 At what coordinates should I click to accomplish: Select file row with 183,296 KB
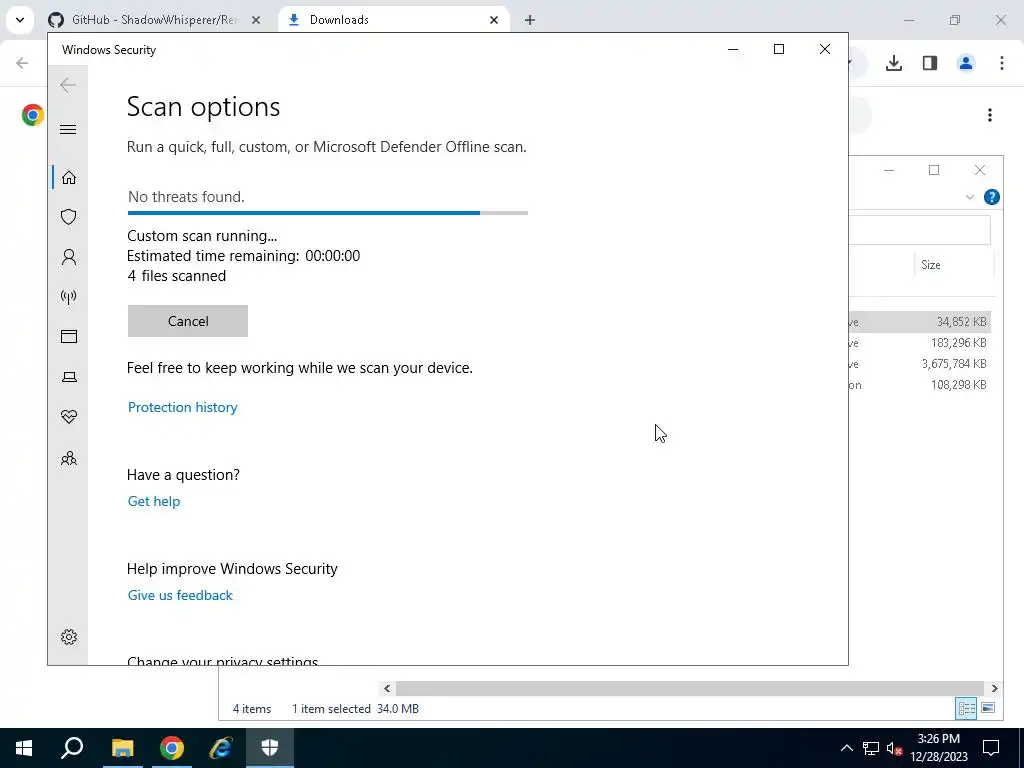[x=920, y=342]
